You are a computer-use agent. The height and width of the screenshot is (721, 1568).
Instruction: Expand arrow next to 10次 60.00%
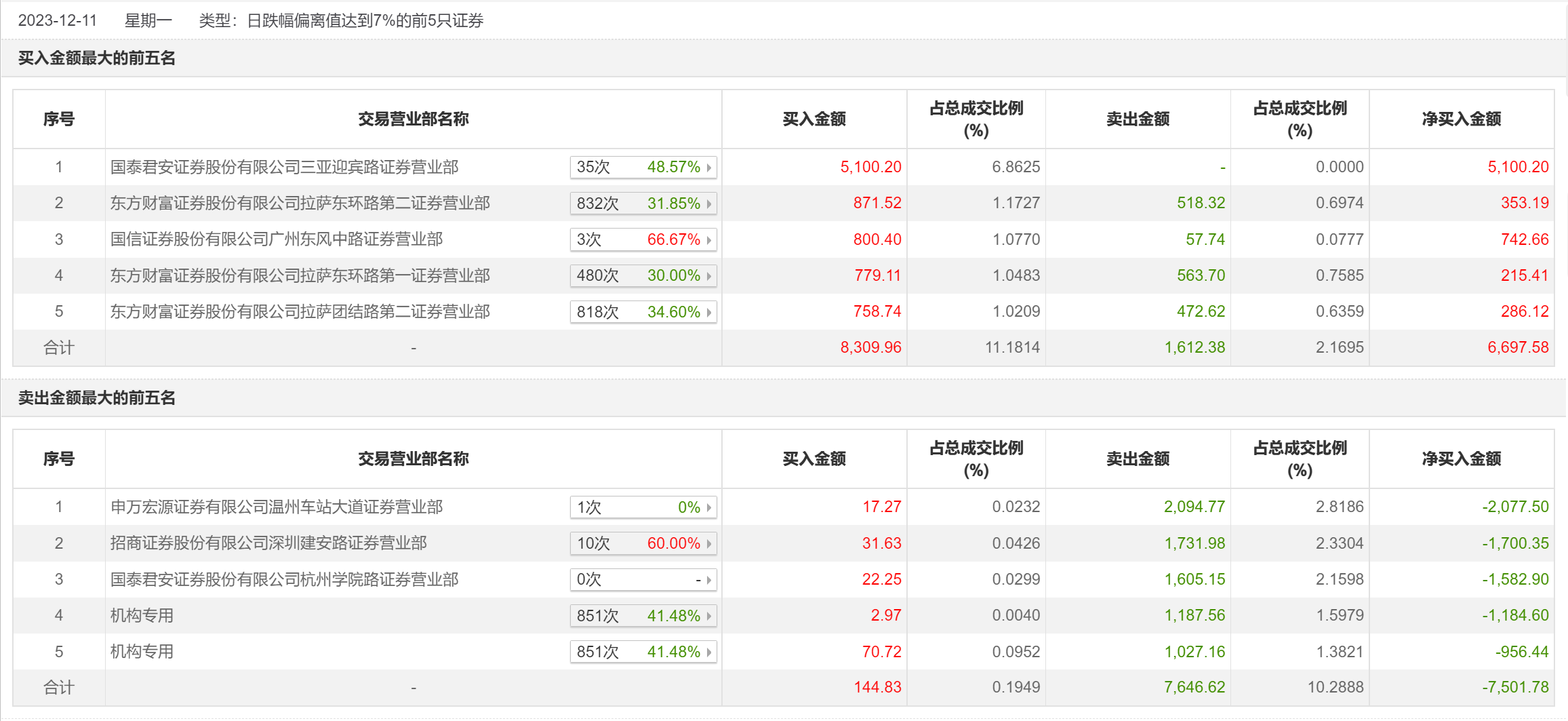709,543
